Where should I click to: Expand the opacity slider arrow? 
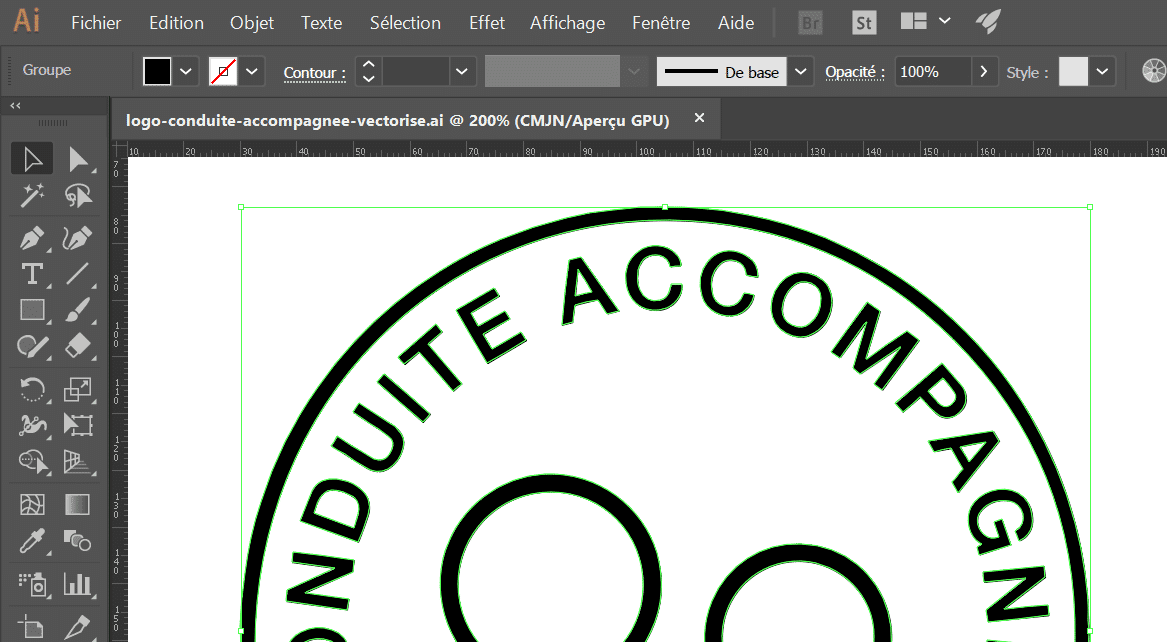pyautogui.click(x=984, y=72)
